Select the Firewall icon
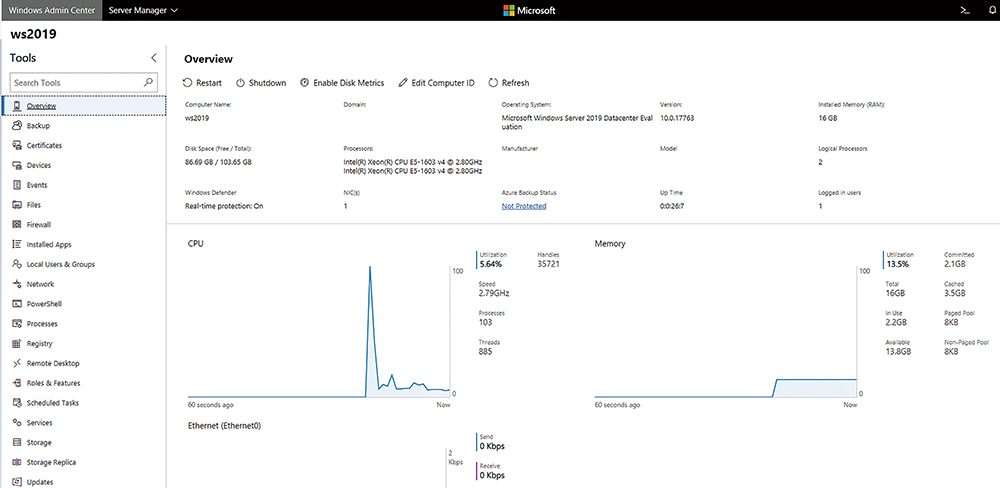Image resolution: width=1000 pixels, height=488 pixels. (x=17, y=225)
